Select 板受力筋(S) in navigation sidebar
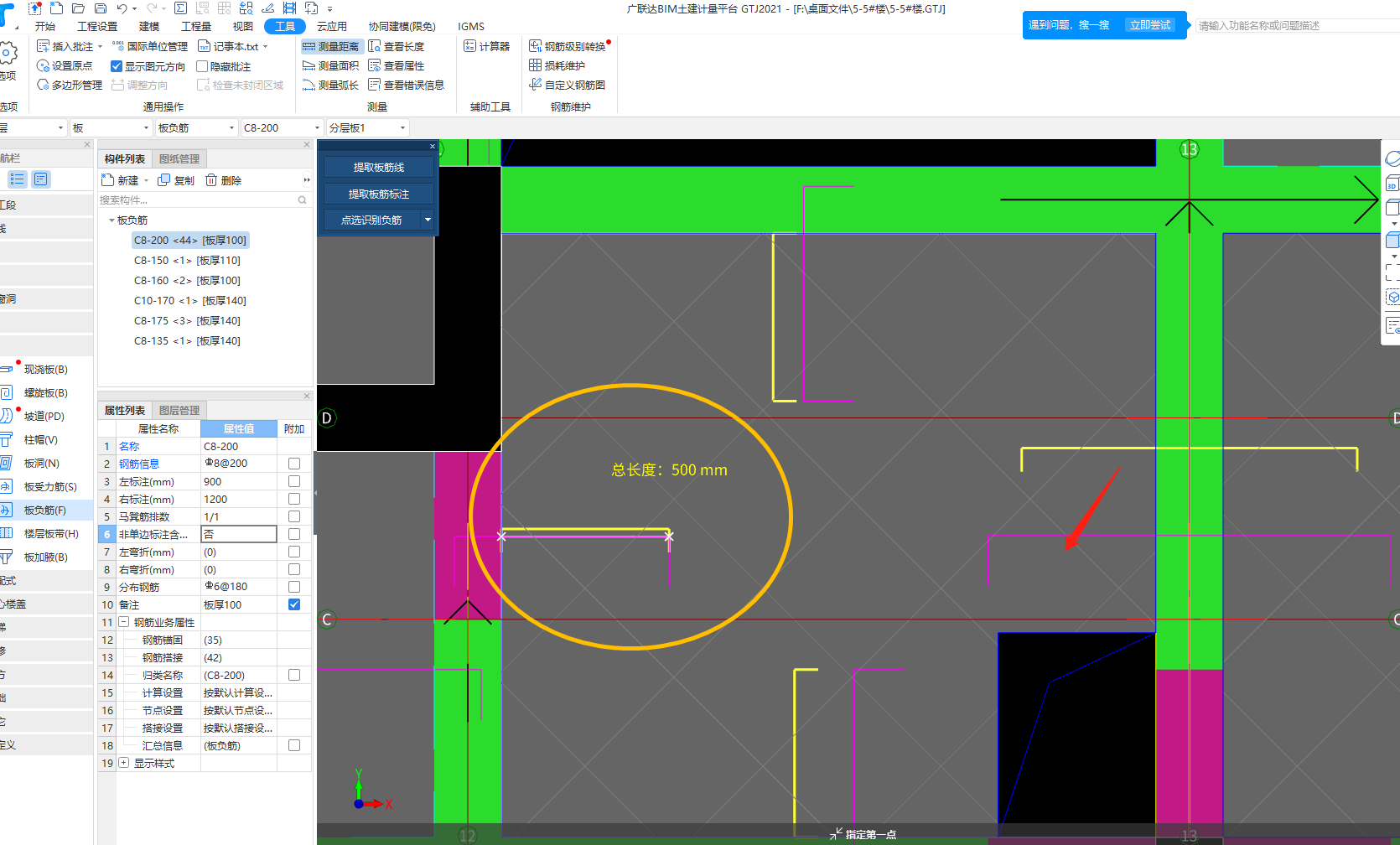The height and width of the screenshot is (845, 1400). tap(49, 486)
